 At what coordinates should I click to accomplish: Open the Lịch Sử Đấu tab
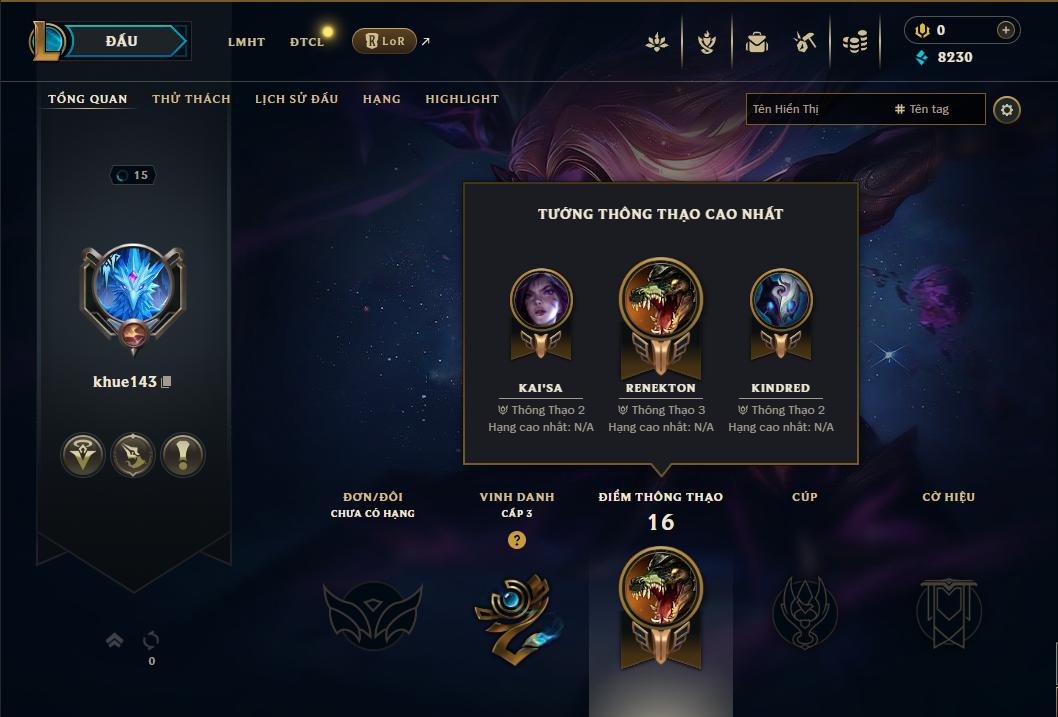tap(296, 99)
